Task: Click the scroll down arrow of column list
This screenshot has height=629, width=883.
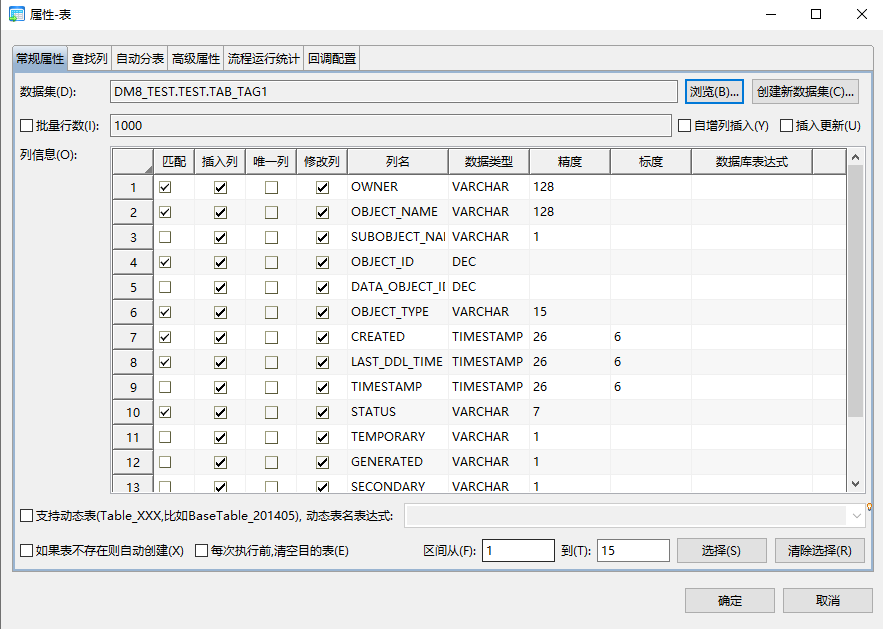Action: coord(855,484)
